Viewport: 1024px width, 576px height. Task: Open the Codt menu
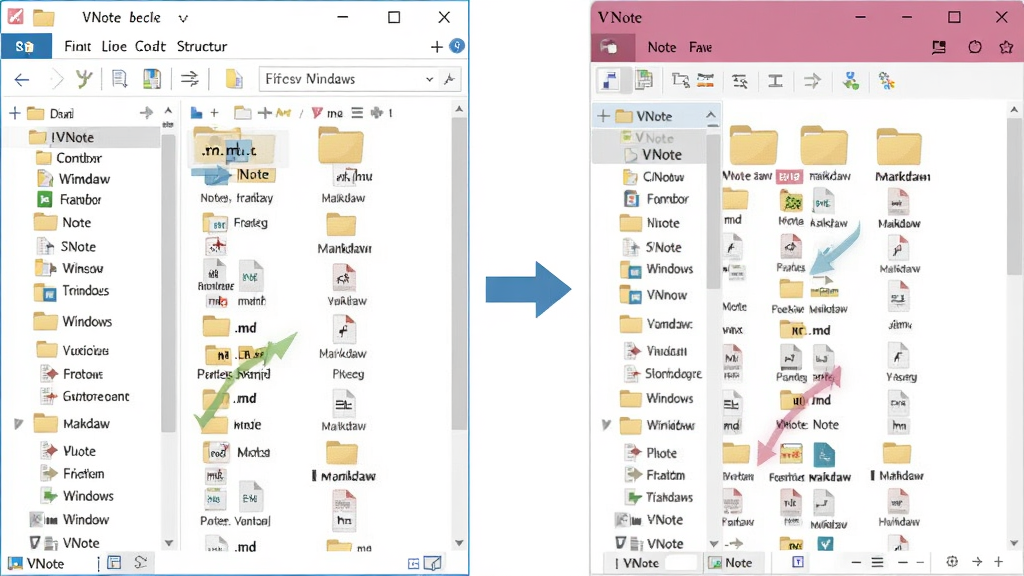click(x=150, y=46)
